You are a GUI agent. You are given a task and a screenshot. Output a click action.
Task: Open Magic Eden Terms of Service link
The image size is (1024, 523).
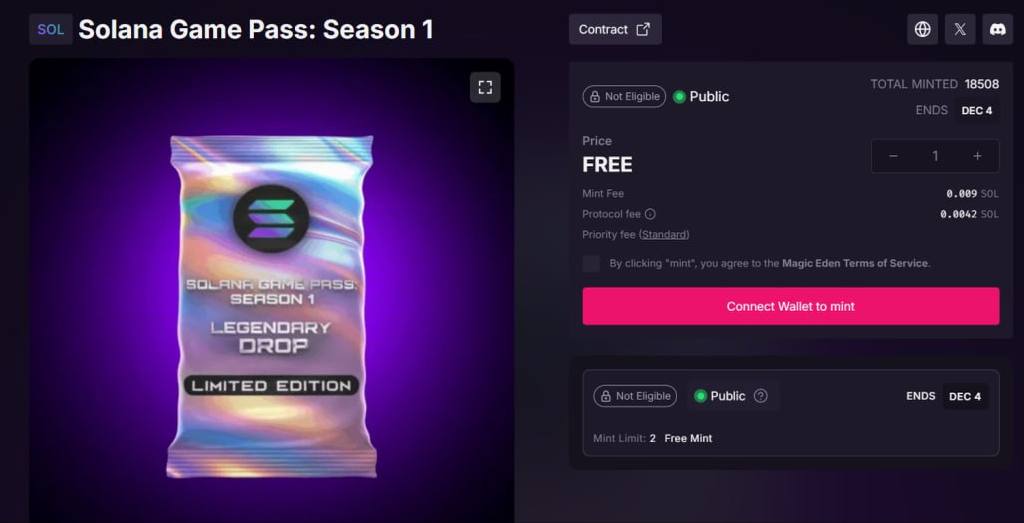click(855, 263)
